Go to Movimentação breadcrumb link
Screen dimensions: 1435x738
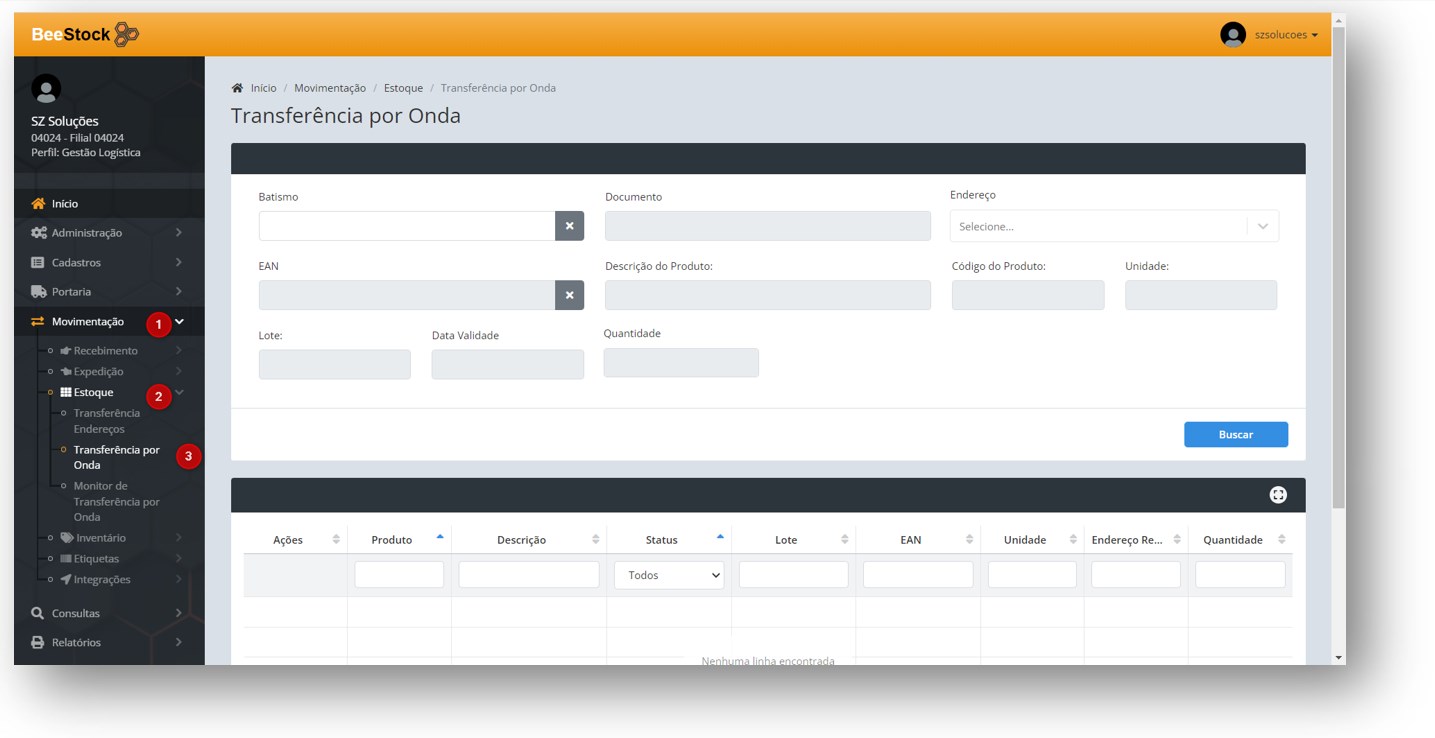point(329,88)
